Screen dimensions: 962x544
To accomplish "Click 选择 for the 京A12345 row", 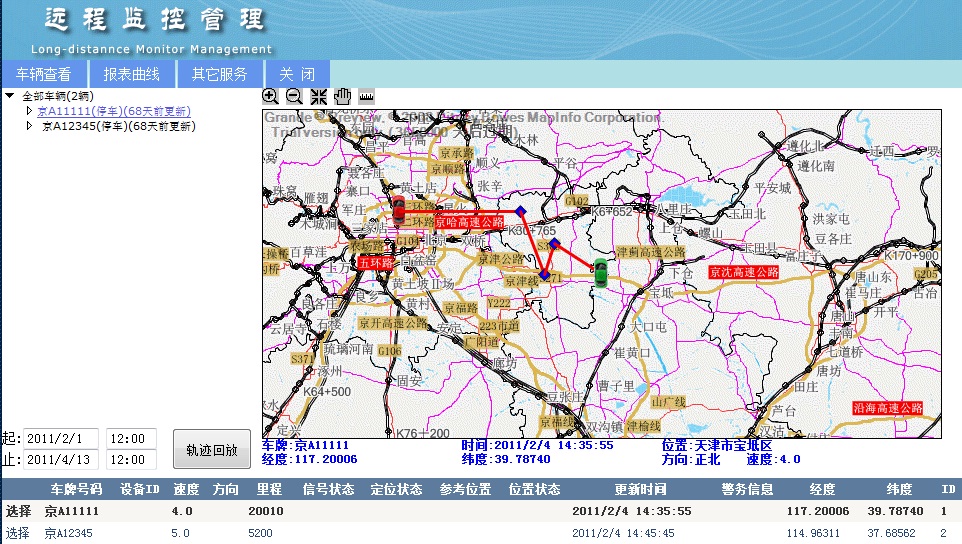I will point(18,533).
